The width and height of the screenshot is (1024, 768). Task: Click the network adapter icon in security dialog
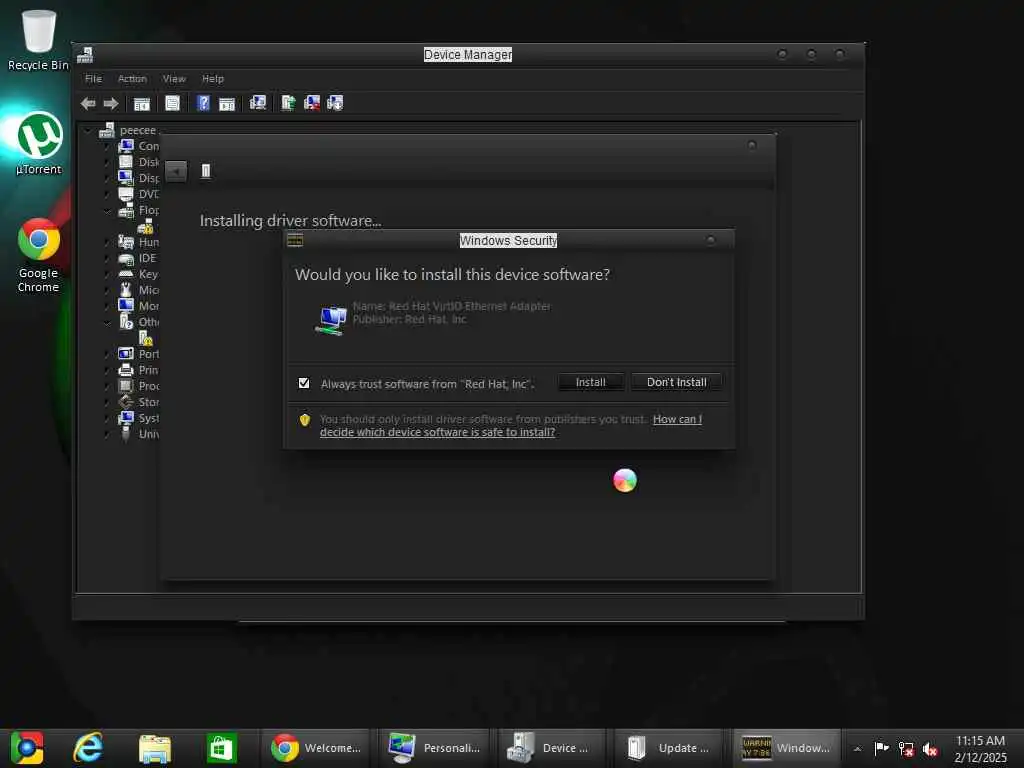[331, 320]
